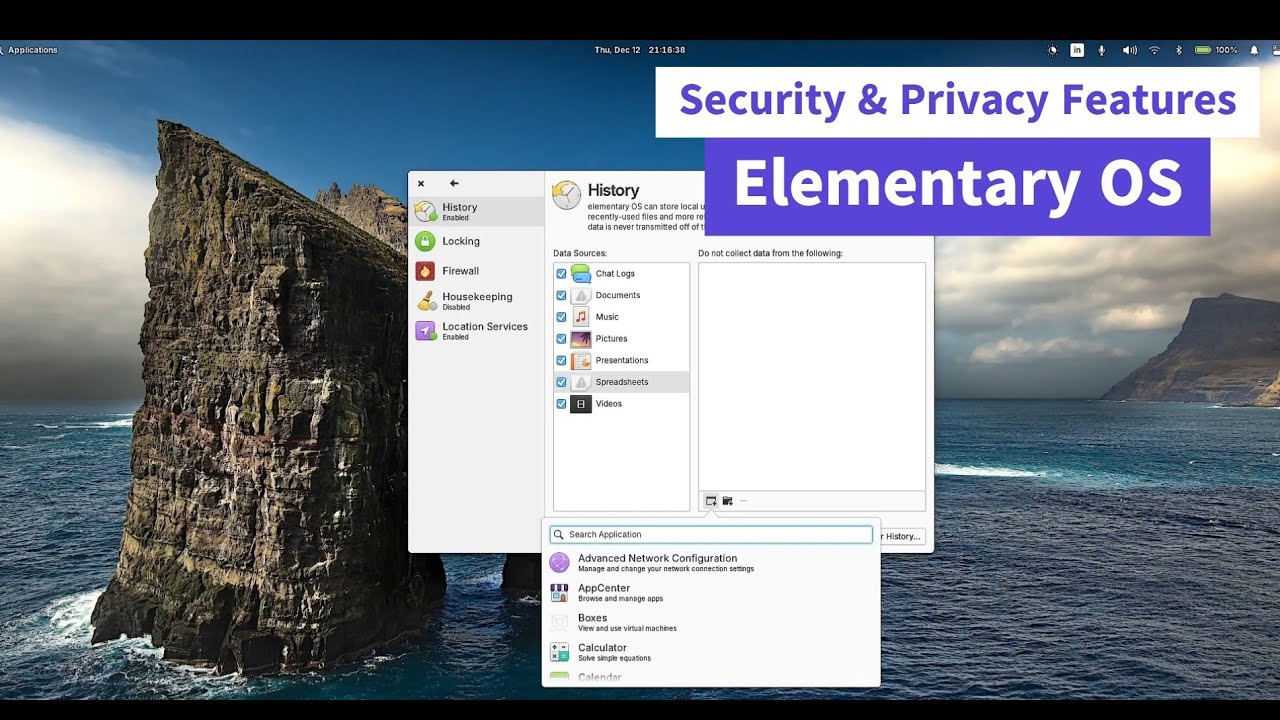Toggle the Pictures checkbox
Screen dimensions: 1280x720
coord(561,339)
